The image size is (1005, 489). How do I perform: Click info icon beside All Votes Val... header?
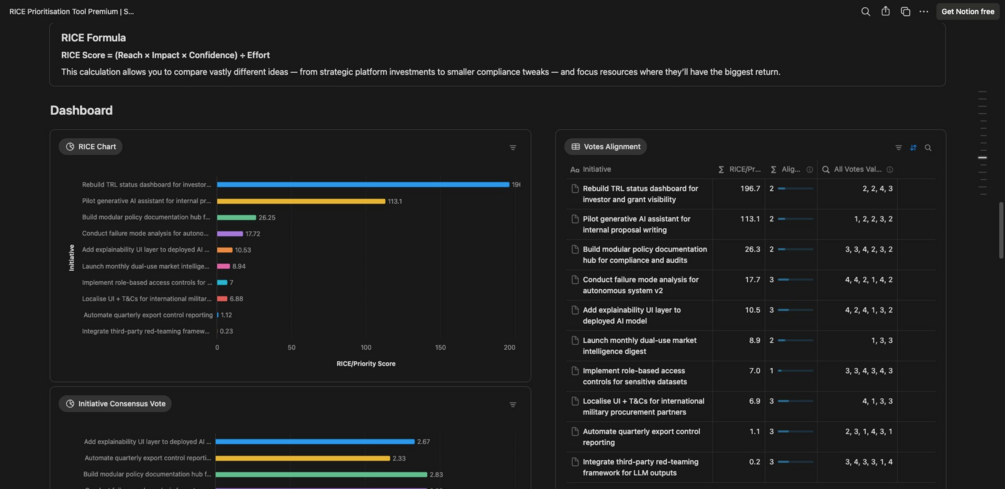pos(890,170)
